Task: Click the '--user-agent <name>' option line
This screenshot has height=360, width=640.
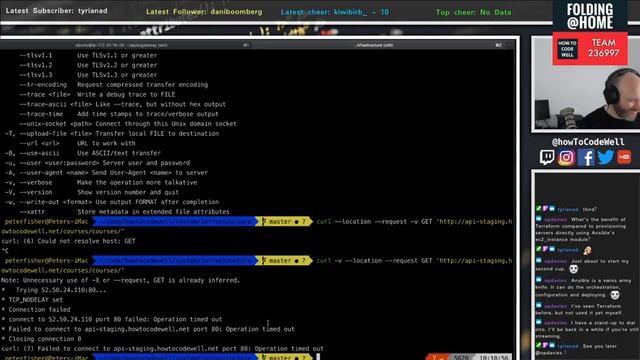Action: 106,173
